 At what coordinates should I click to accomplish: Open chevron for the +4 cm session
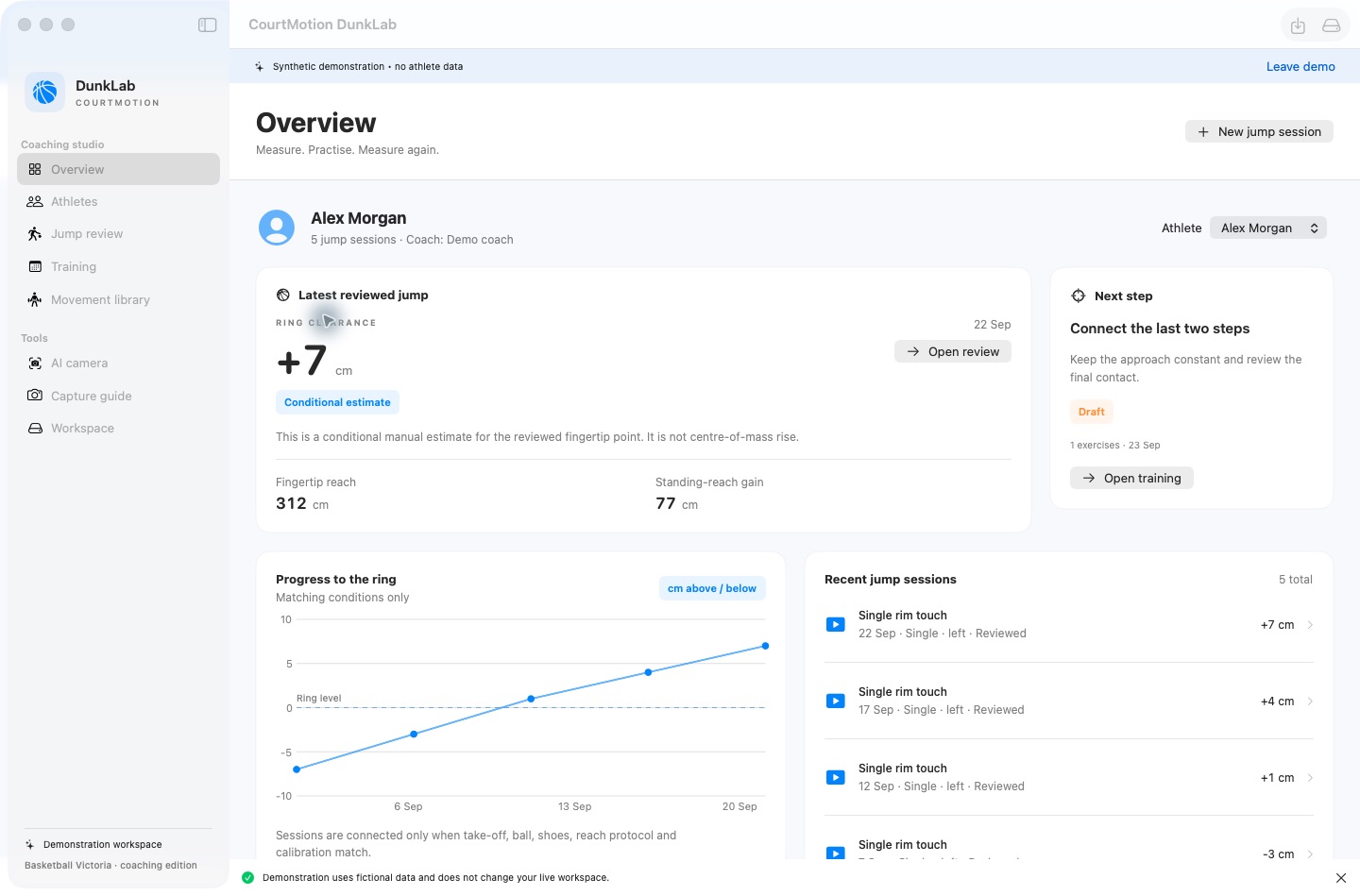point(1310,702)
